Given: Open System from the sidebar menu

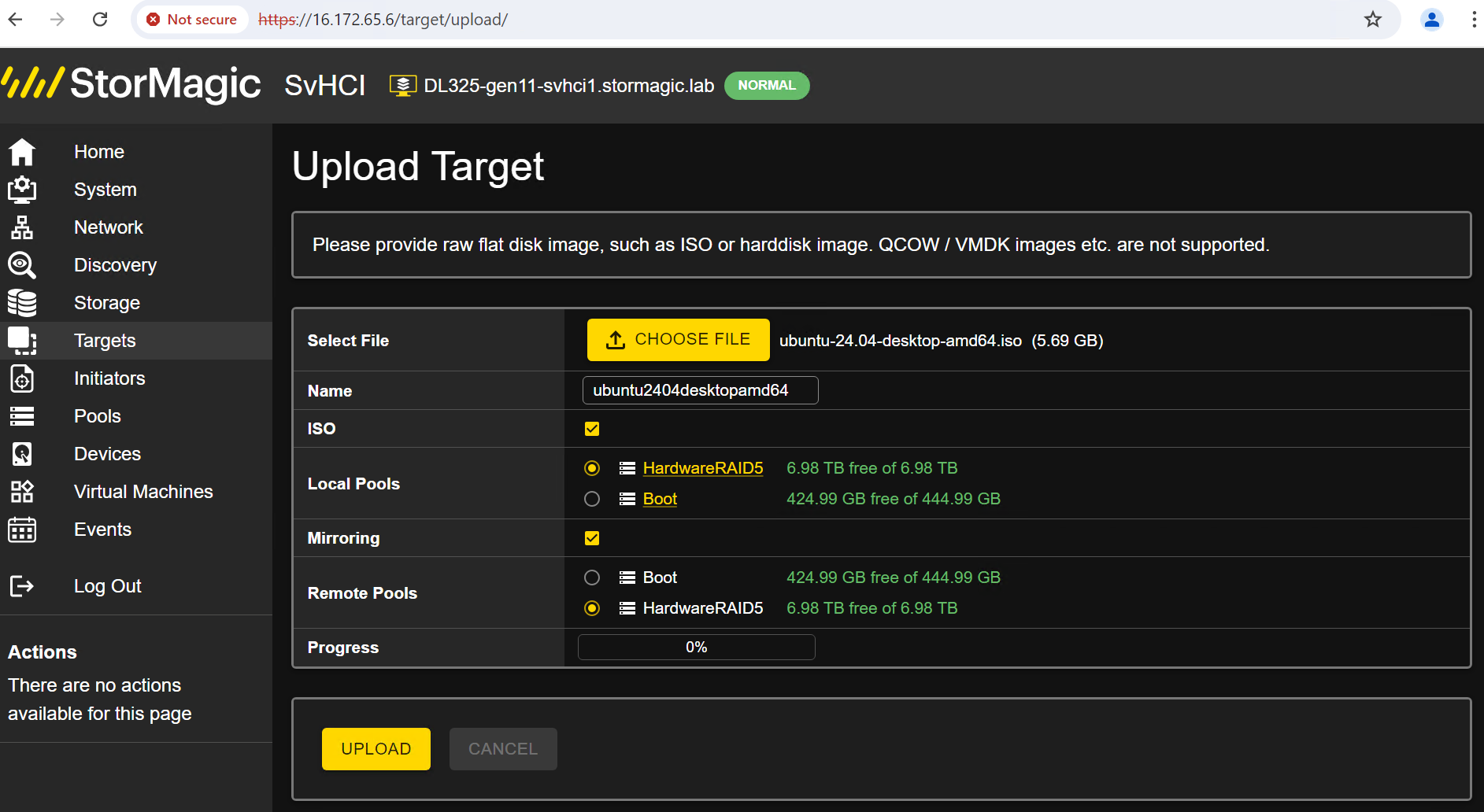Looking at the screenshot, I should [105, 190].
